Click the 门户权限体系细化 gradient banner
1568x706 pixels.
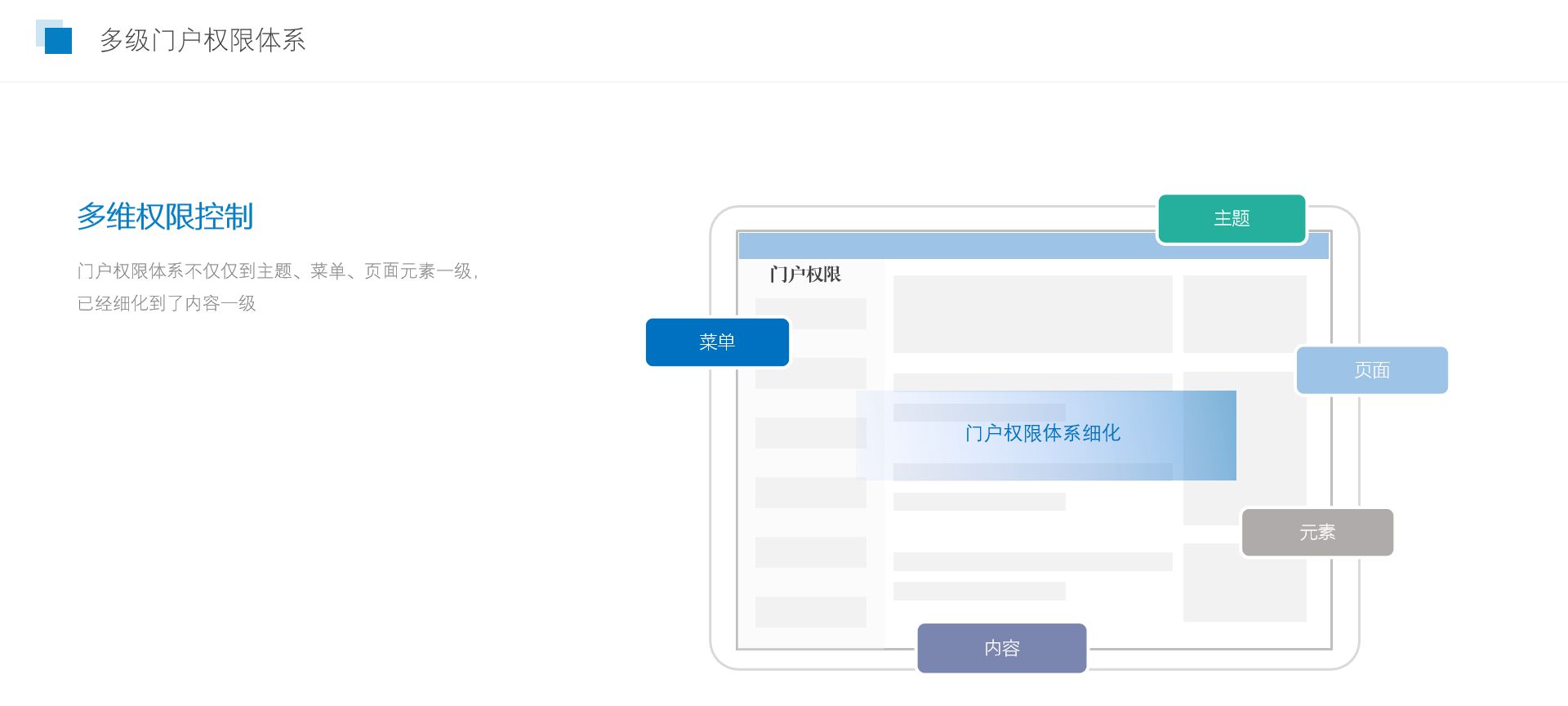(x=1045, y=434)
